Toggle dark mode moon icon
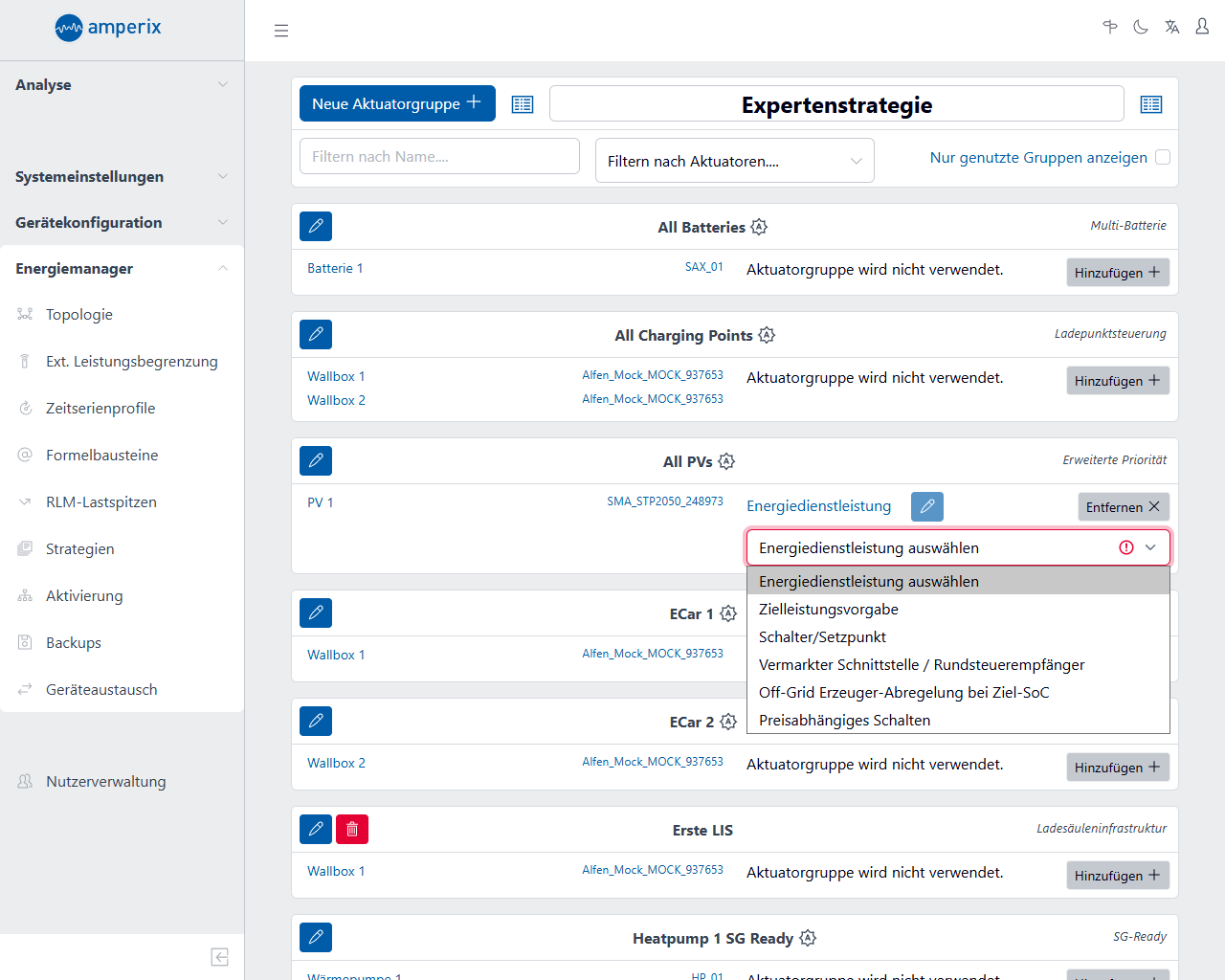The height and width of the screenshot is (980, 1225). click(x=1141, y=28)
